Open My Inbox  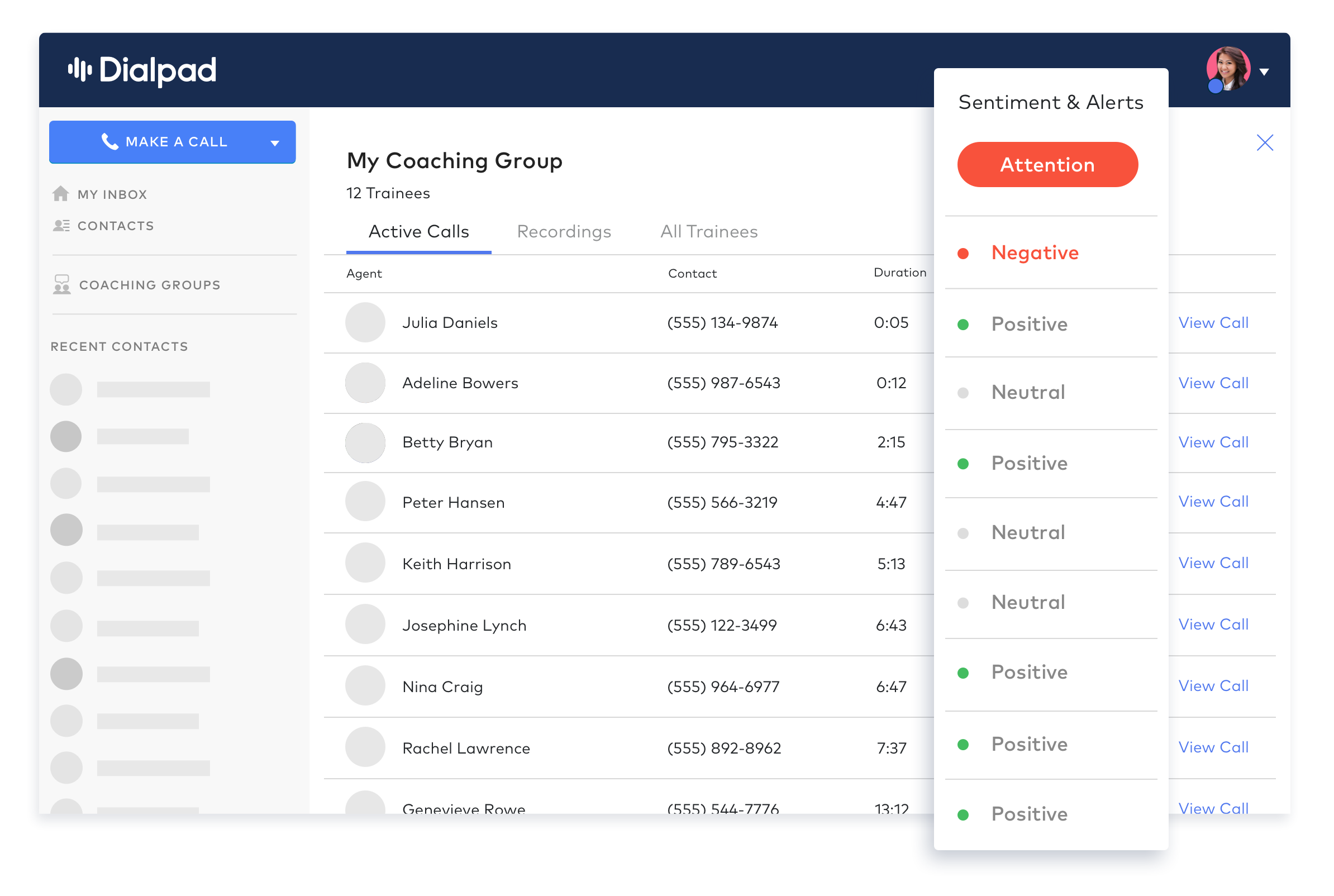click(x=112, y=194)
